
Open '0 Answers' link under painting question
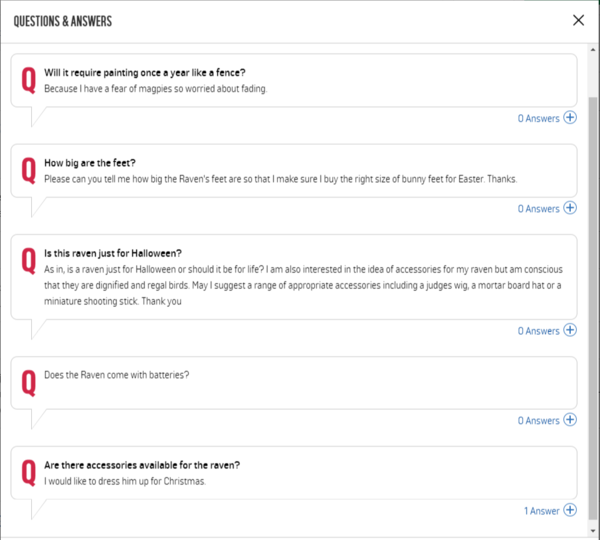pos(538,118)
